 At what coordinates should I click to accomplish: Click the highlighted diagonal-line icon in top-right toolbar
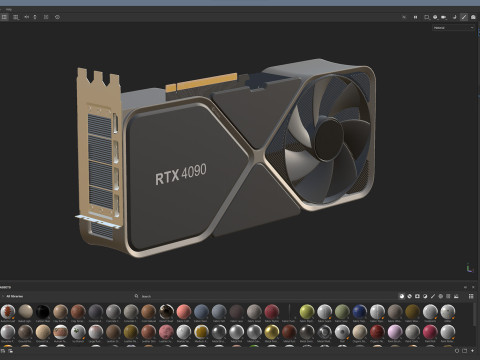(x=464, y=17)
